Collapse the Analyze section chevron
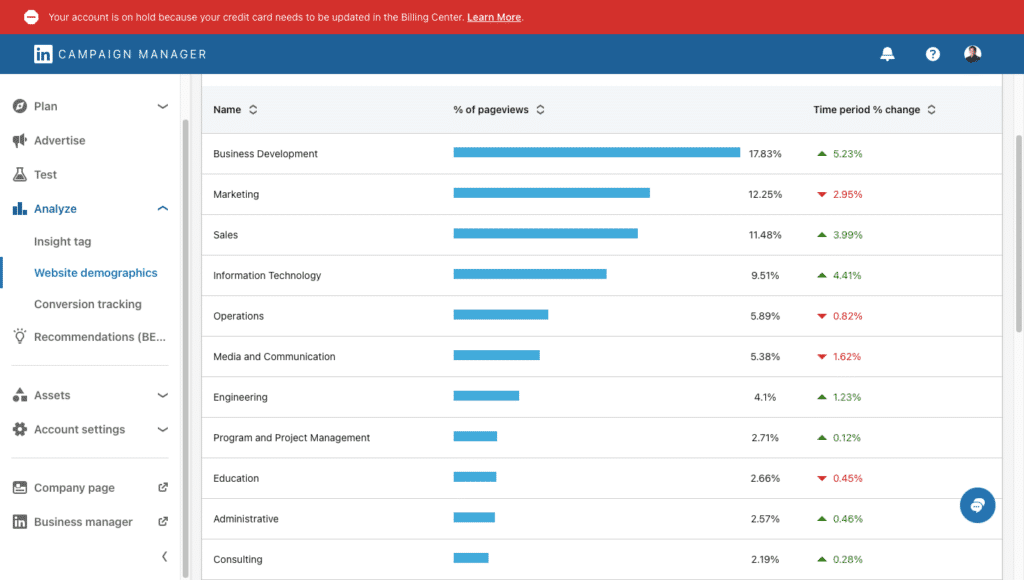1024x580 pixels. point(163,208)
